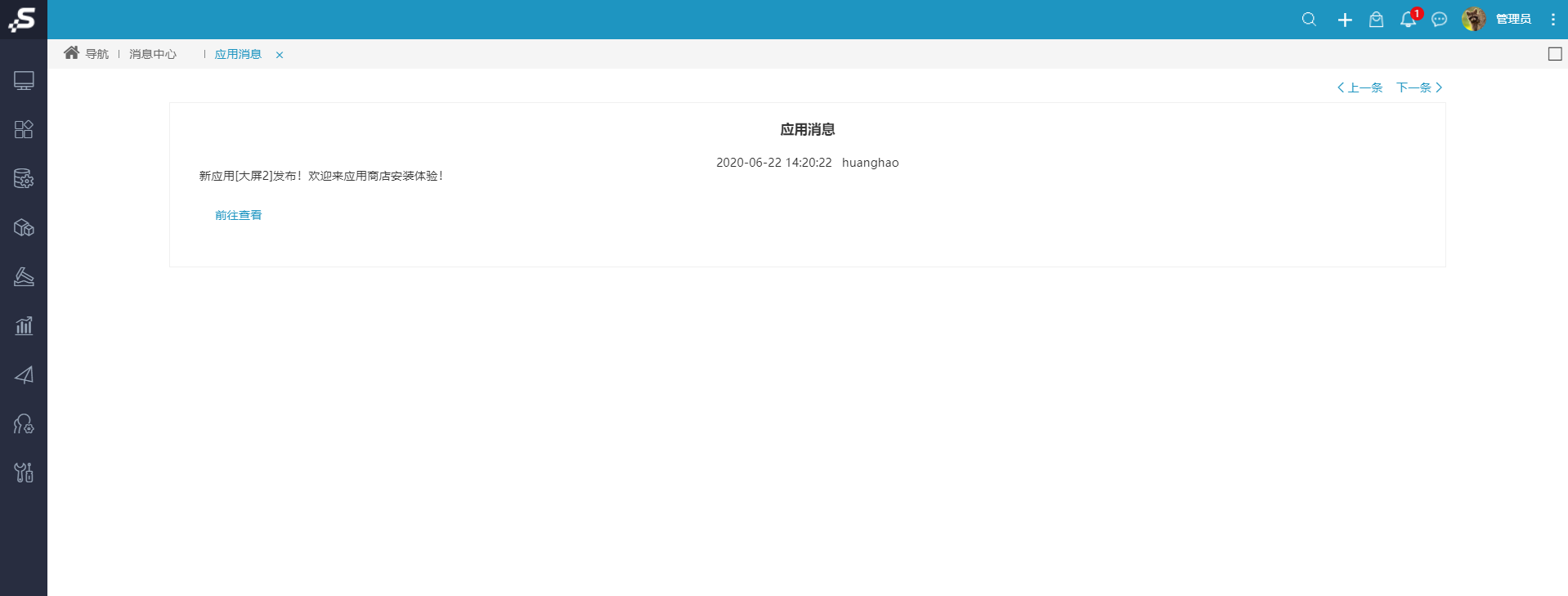Click the sender name huanghao
This screenshot has height=596, width=1568.
coord(871,163)
